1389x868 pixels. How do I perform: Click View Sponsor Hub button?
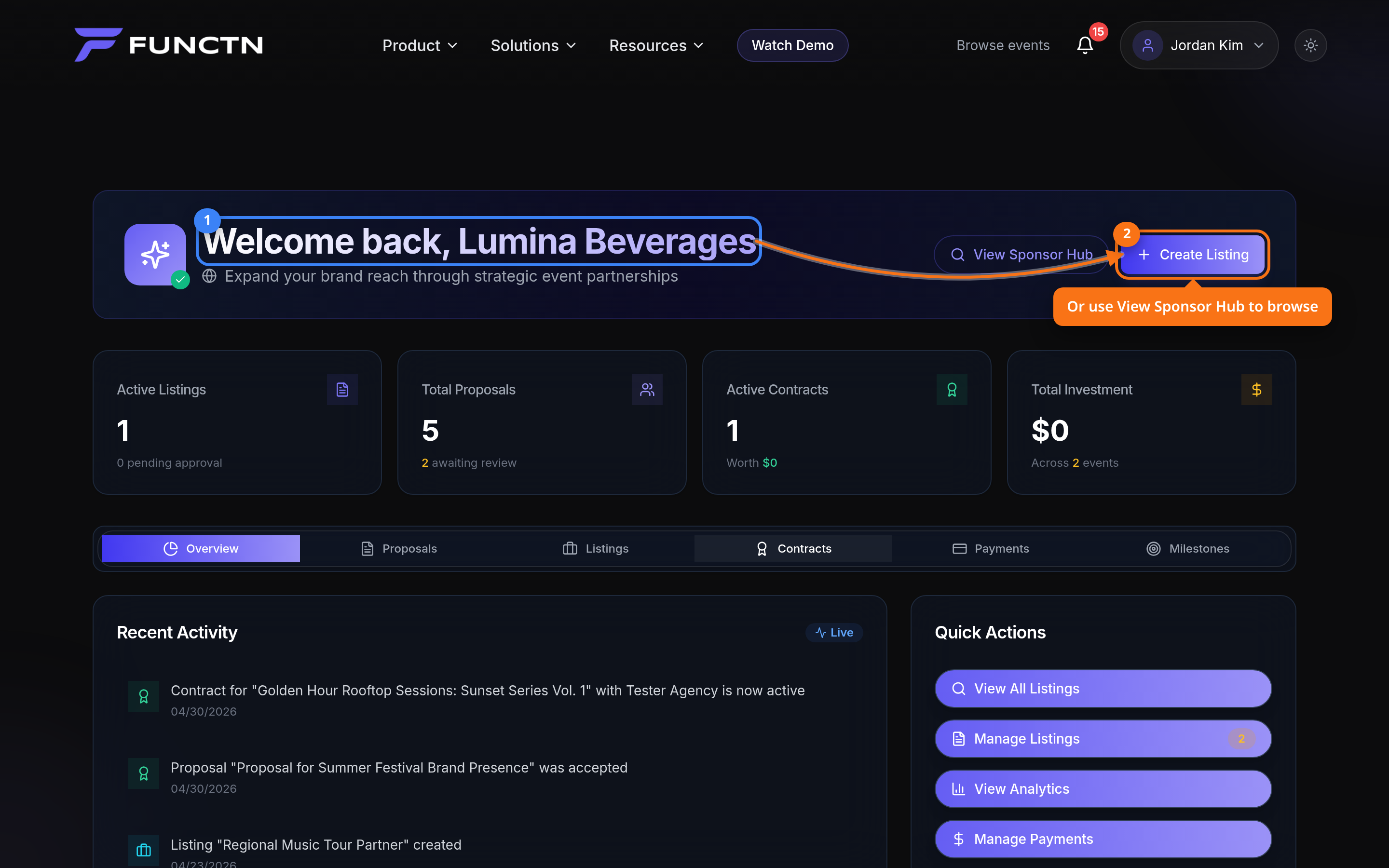1021,254
